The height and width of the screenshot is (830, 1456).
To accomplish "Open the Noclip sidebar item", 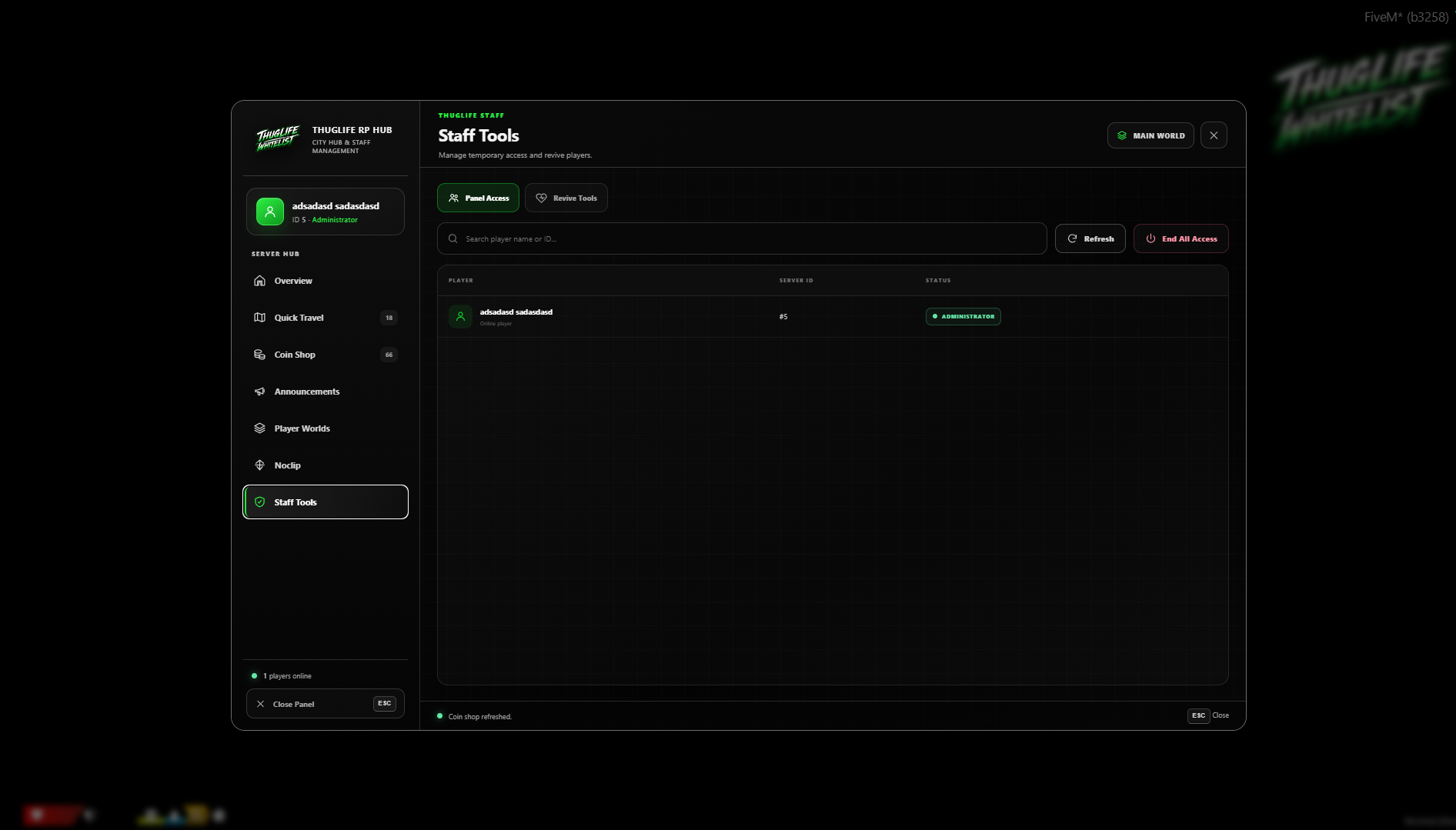I will click(x=325, y=465).
